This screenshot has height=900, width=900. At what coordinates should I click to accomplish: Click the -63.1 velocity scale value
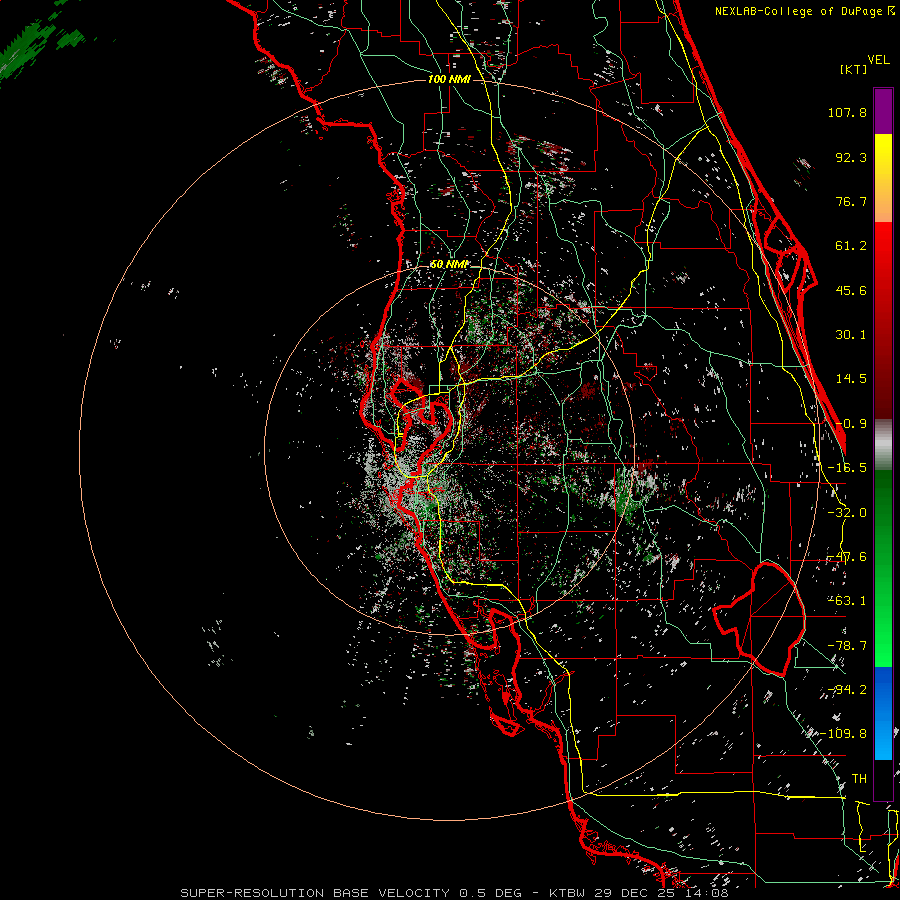coord(847,601)
